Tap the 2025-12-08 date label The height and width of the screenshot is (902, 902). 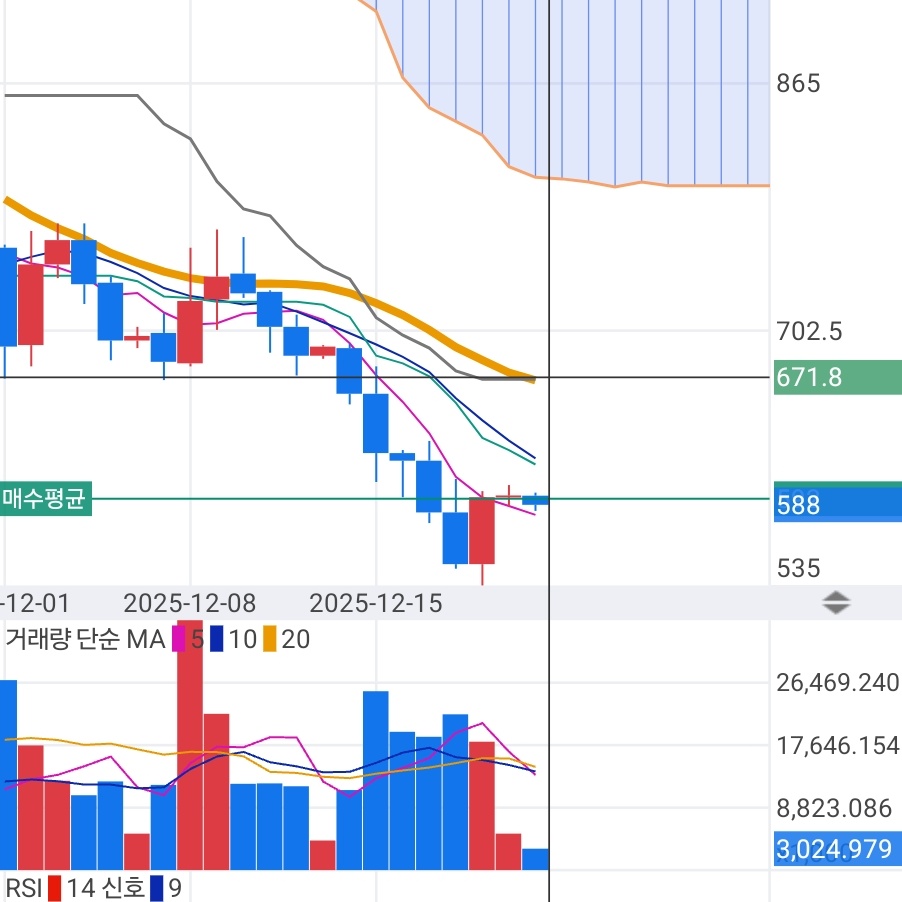189,603
